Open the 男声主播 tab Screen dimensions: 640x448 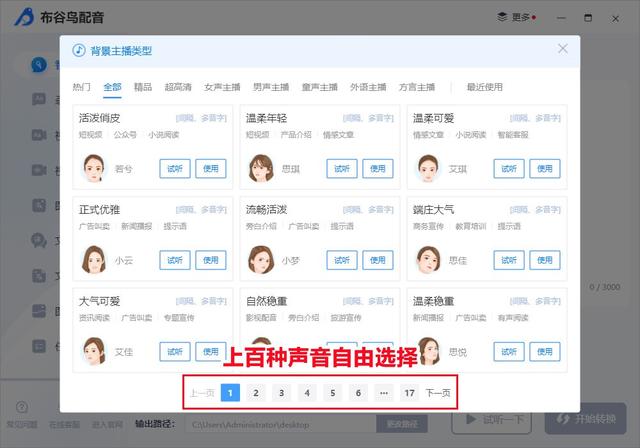(x=271, y=87)
